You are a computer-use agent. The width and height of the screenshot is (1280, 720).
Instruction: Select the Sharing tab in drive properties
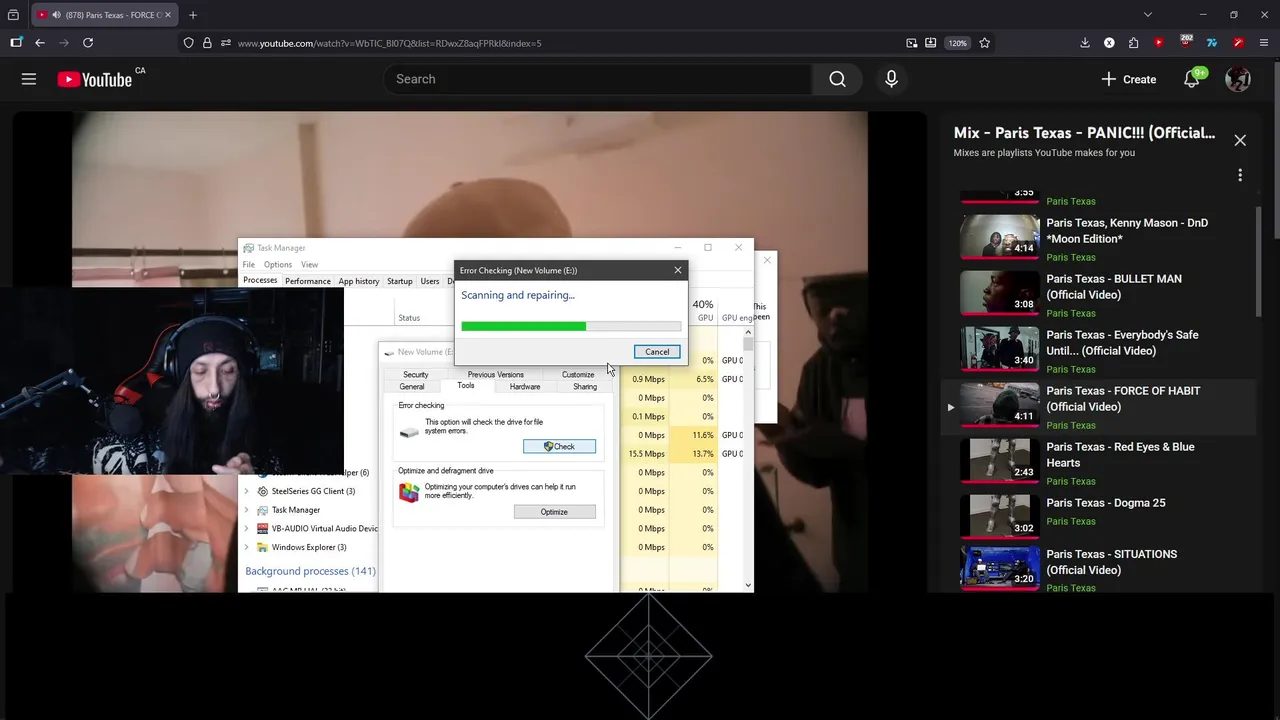point(585,387)
